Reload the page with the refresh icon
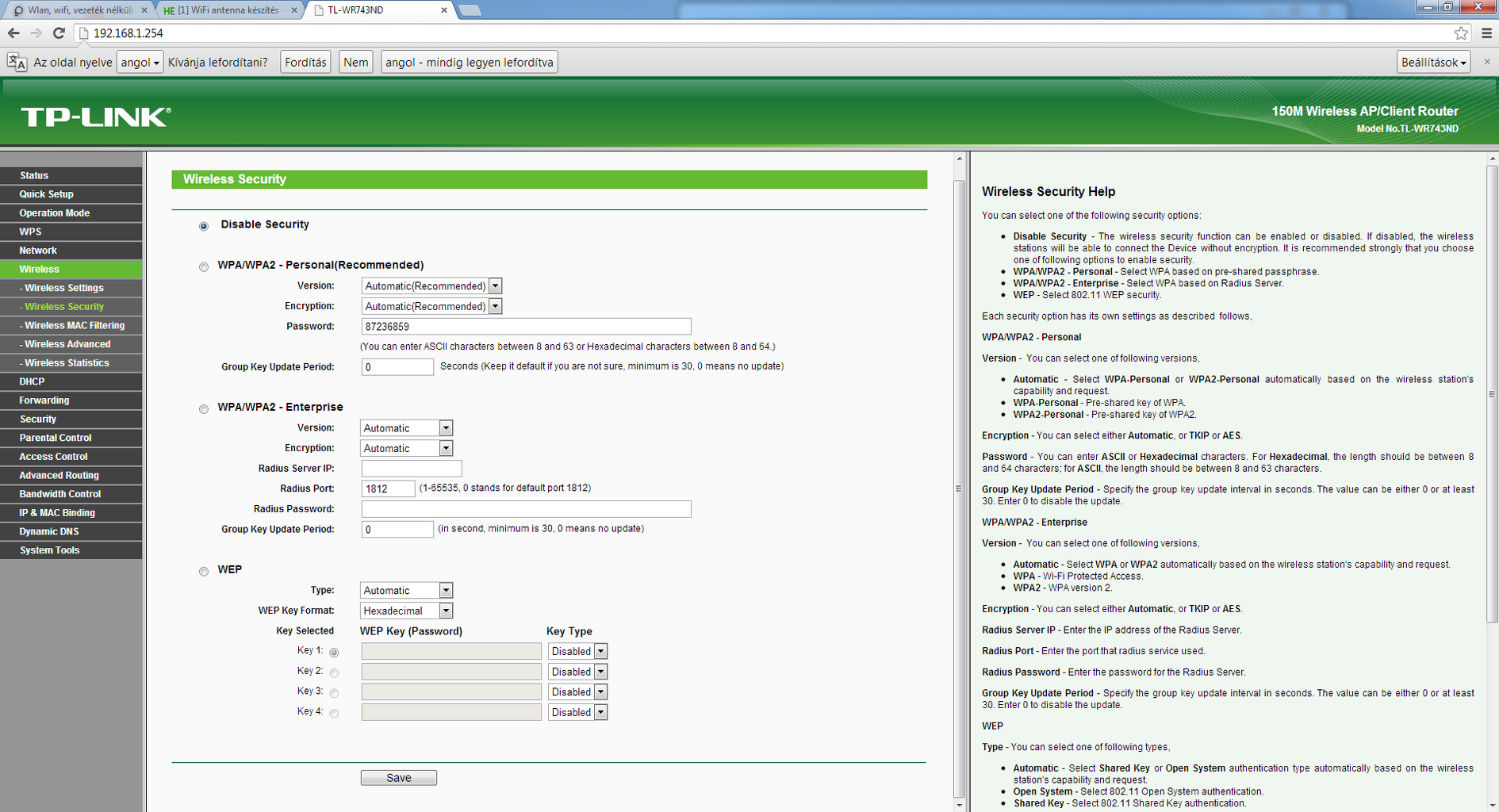The image size is (1499, 812). coord(59,33)
